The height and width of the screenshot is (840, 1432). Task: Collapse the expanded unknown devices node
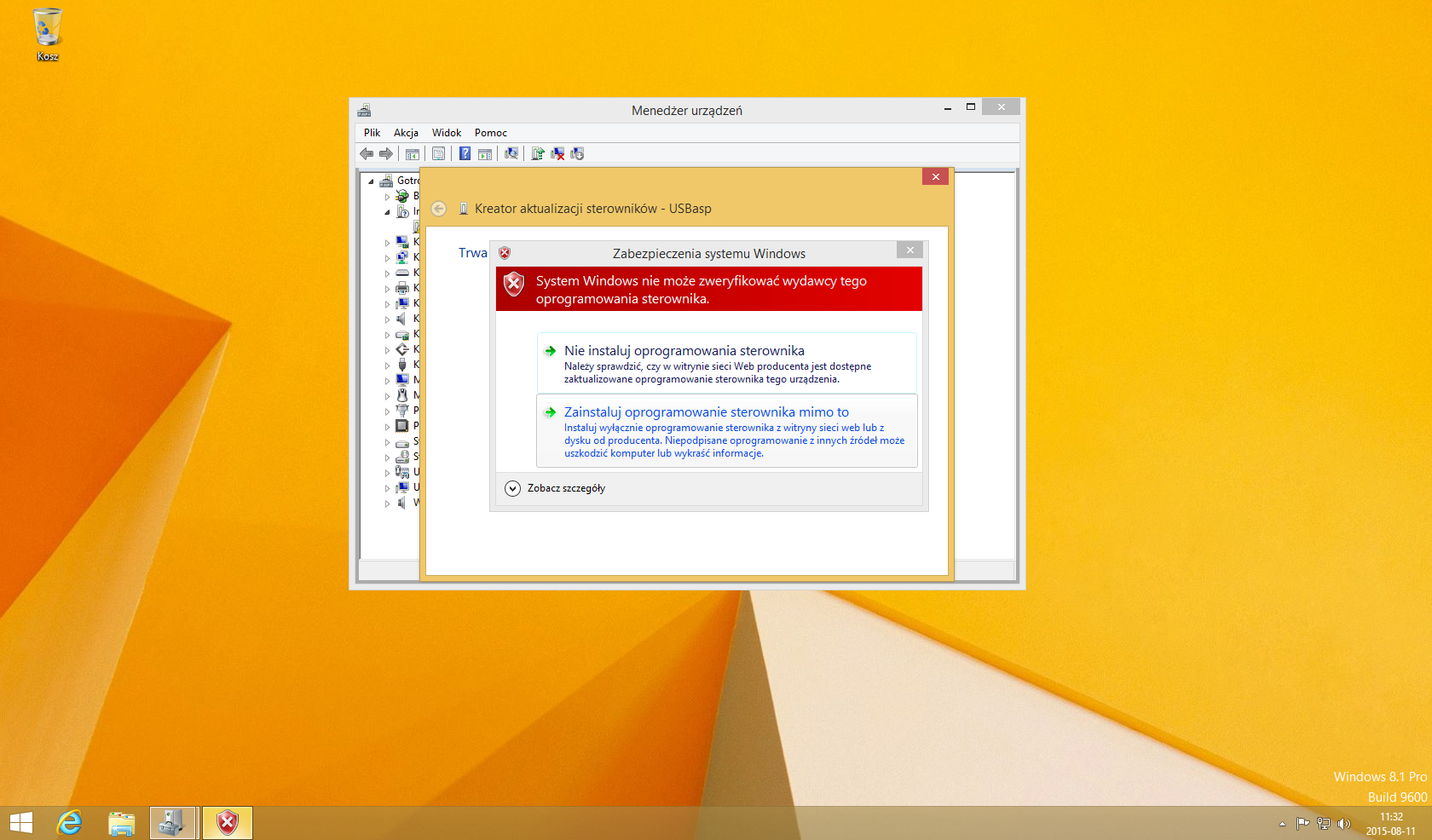click(387, 212)
